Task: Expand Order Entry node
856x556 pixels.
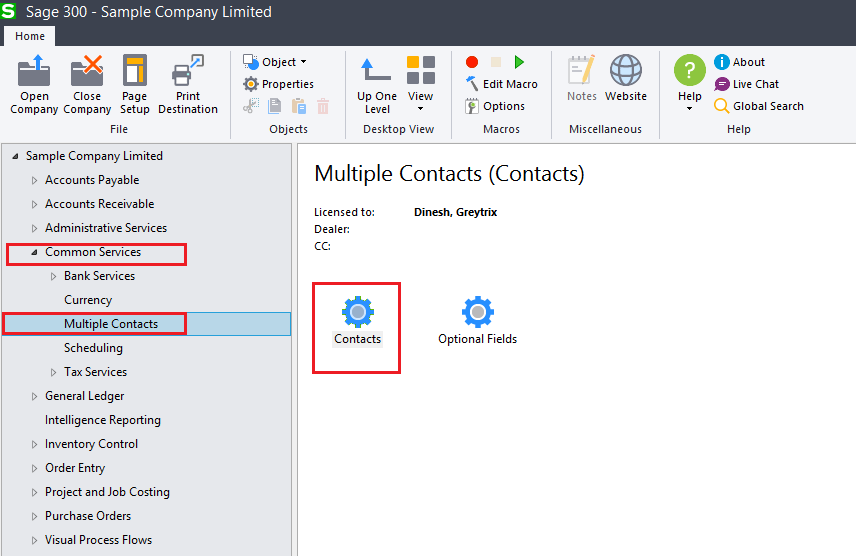Action: (34, 469)
